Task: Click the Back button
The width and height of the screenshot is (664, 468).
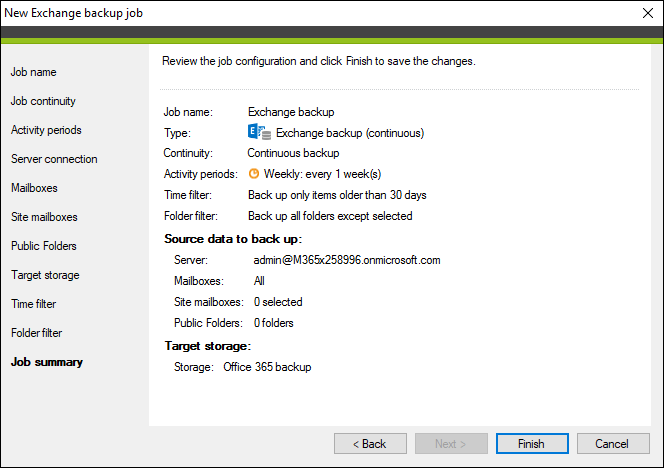Action: click(370, 443)
